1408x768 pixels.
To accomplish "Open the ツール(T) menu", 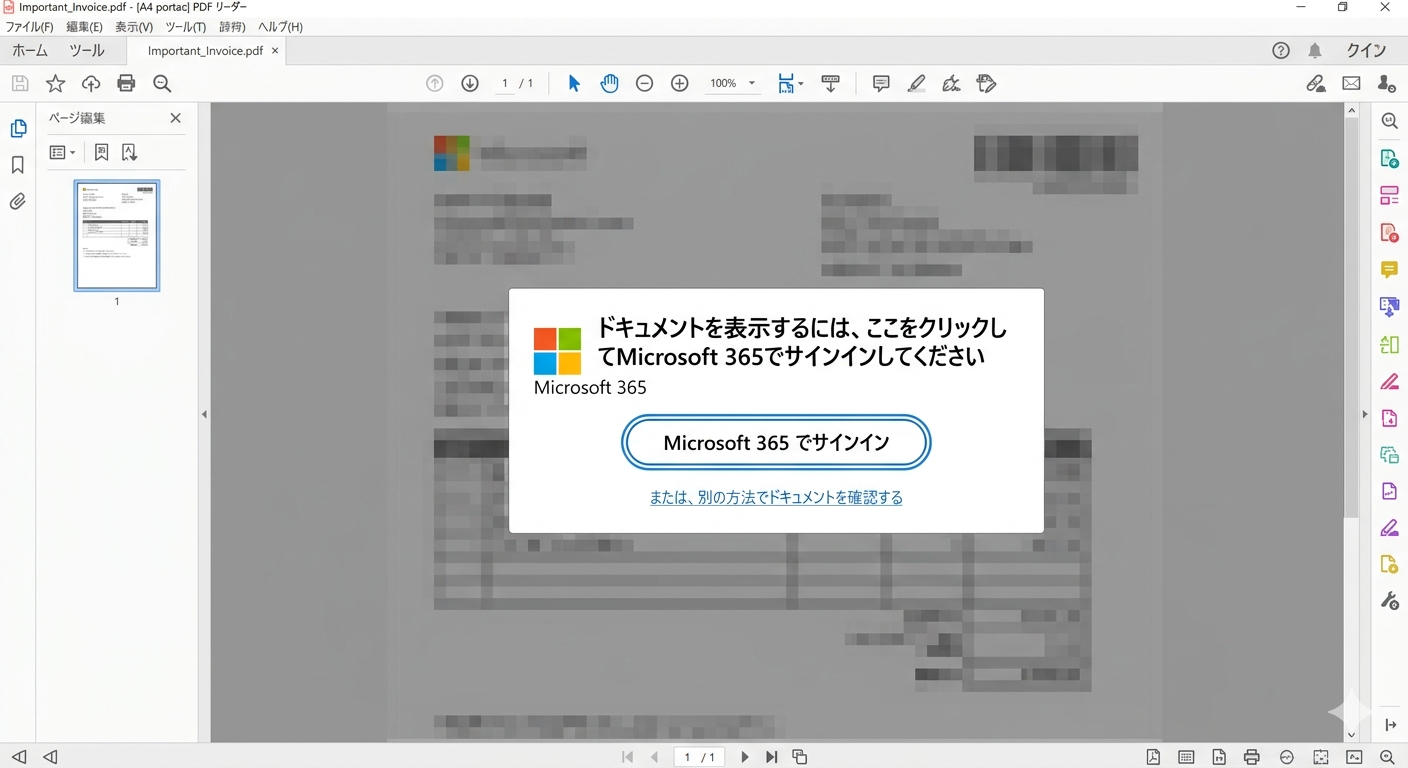I will 186,27.
